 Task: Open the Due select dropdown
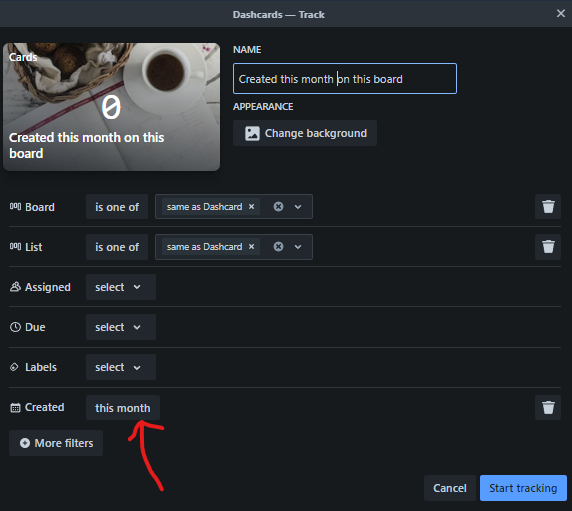pyautogui.click(x=121, y=327)
